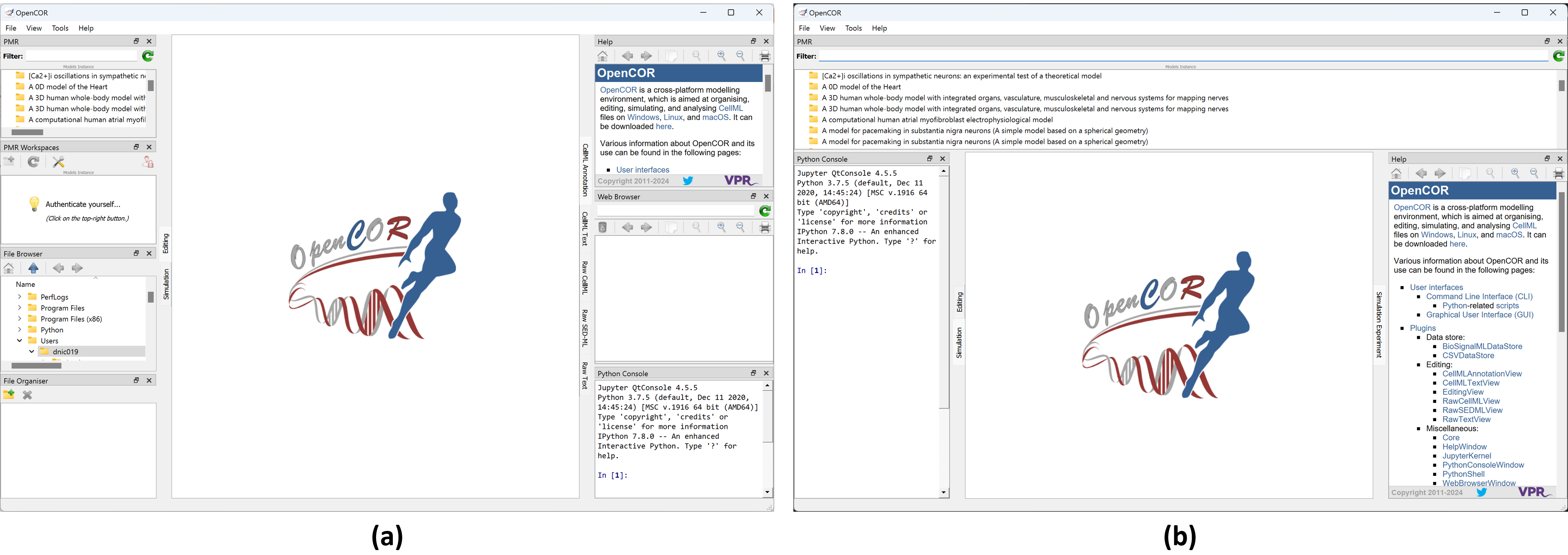Expand the Program Files (x86) folder
This screenshot has height=555, width=1568.
tap(20, 319)
